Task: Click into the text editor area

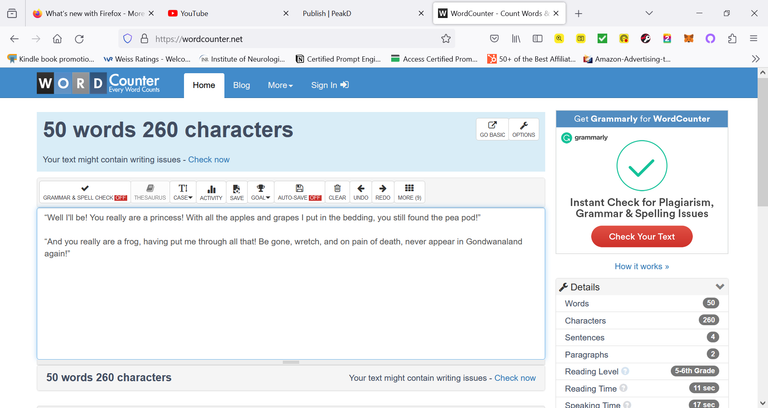Action: pyautogui.click(x=291, y=284)
